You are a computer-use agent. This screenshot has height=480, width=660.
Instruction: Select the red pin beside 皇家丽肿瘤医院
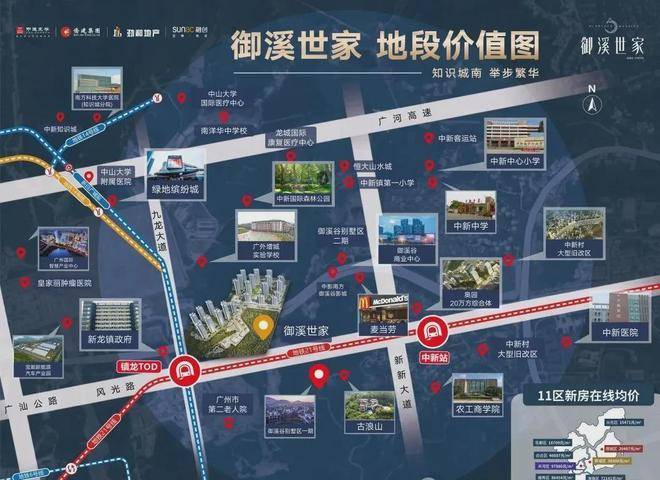(x=25, y=283)
